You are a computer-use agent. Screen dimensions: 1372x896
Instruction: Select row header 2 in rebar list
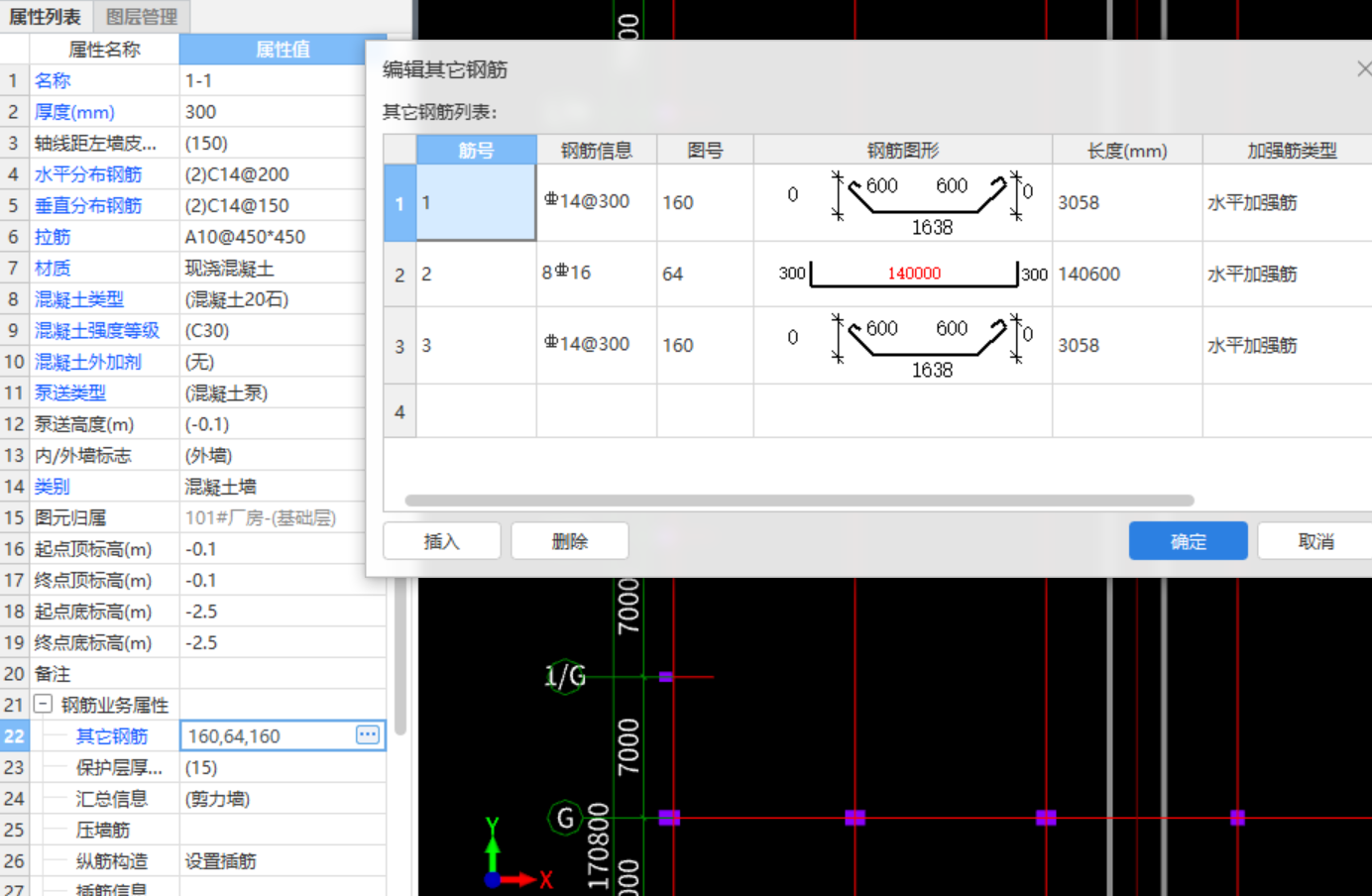pos(400,274)
